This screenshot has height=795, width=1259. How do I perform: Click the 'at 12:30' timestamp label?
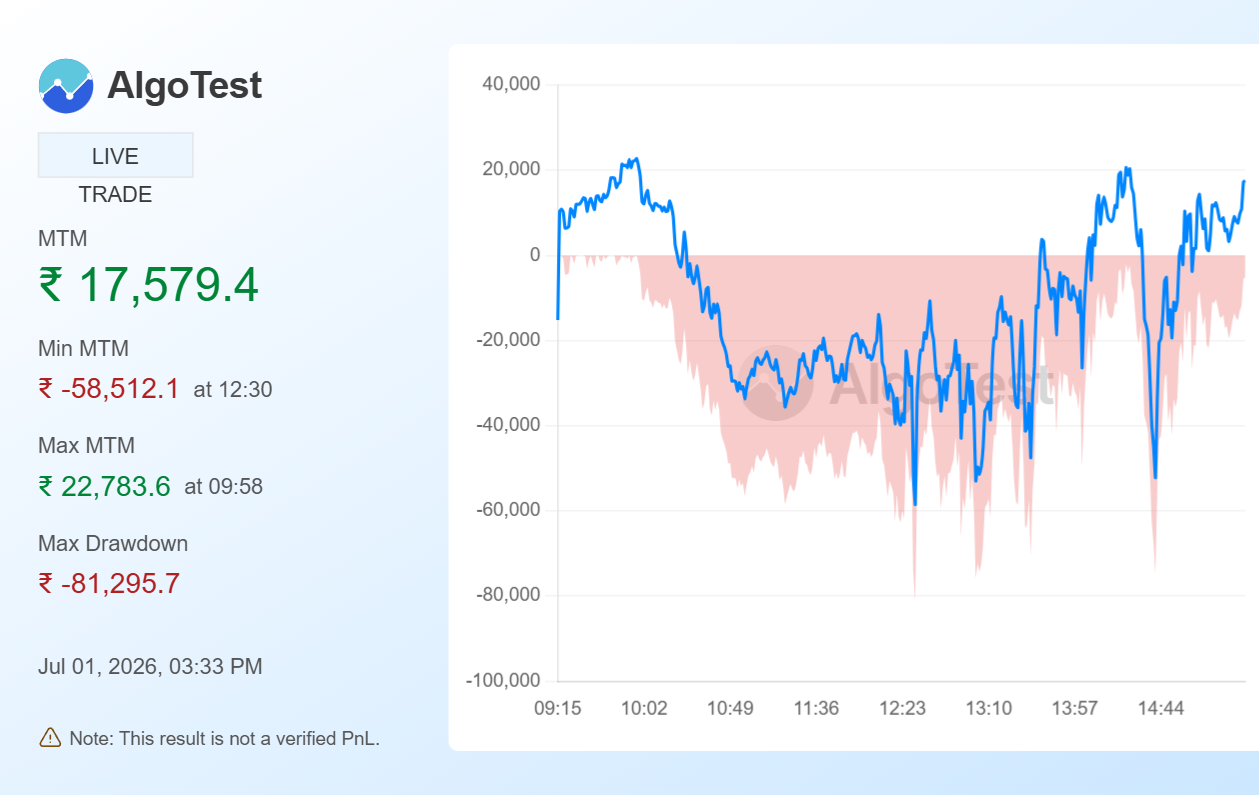[233, 390]
